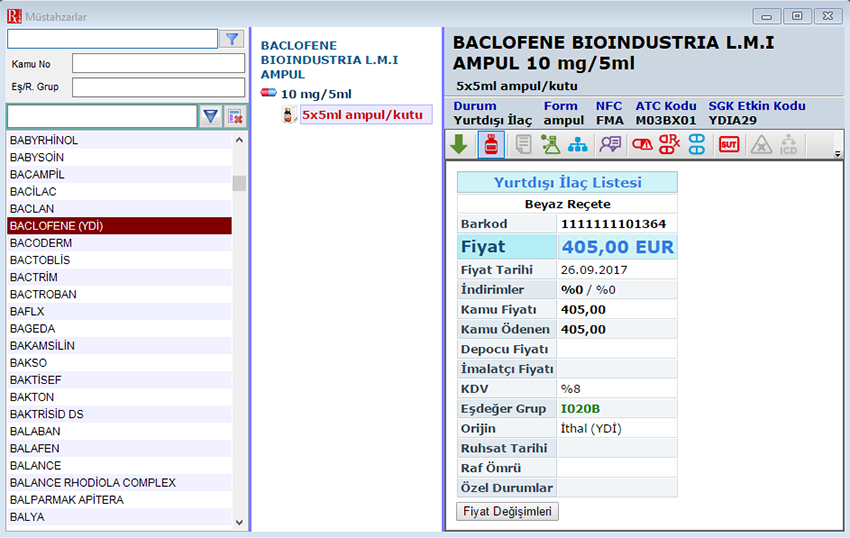
Task: Click the Kamu No input field
Action: 158,64
